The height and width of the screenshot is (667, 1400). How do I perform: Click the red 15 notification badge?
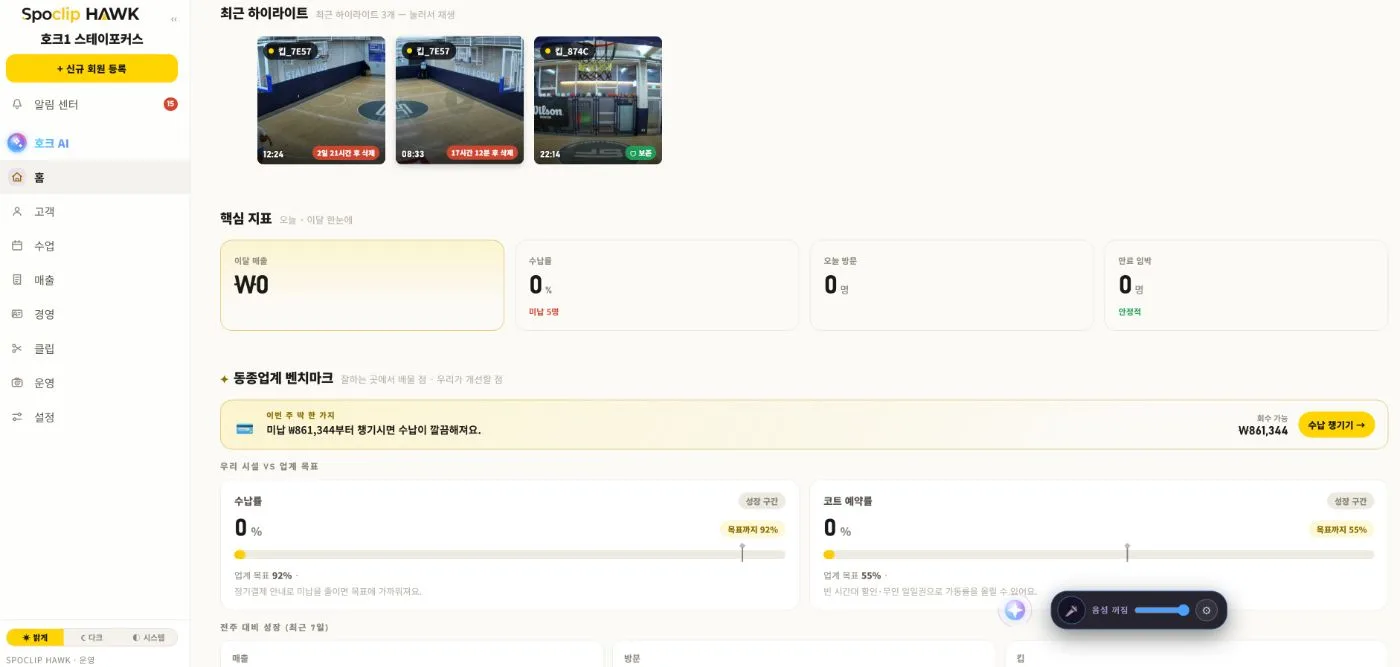point(170,104)
